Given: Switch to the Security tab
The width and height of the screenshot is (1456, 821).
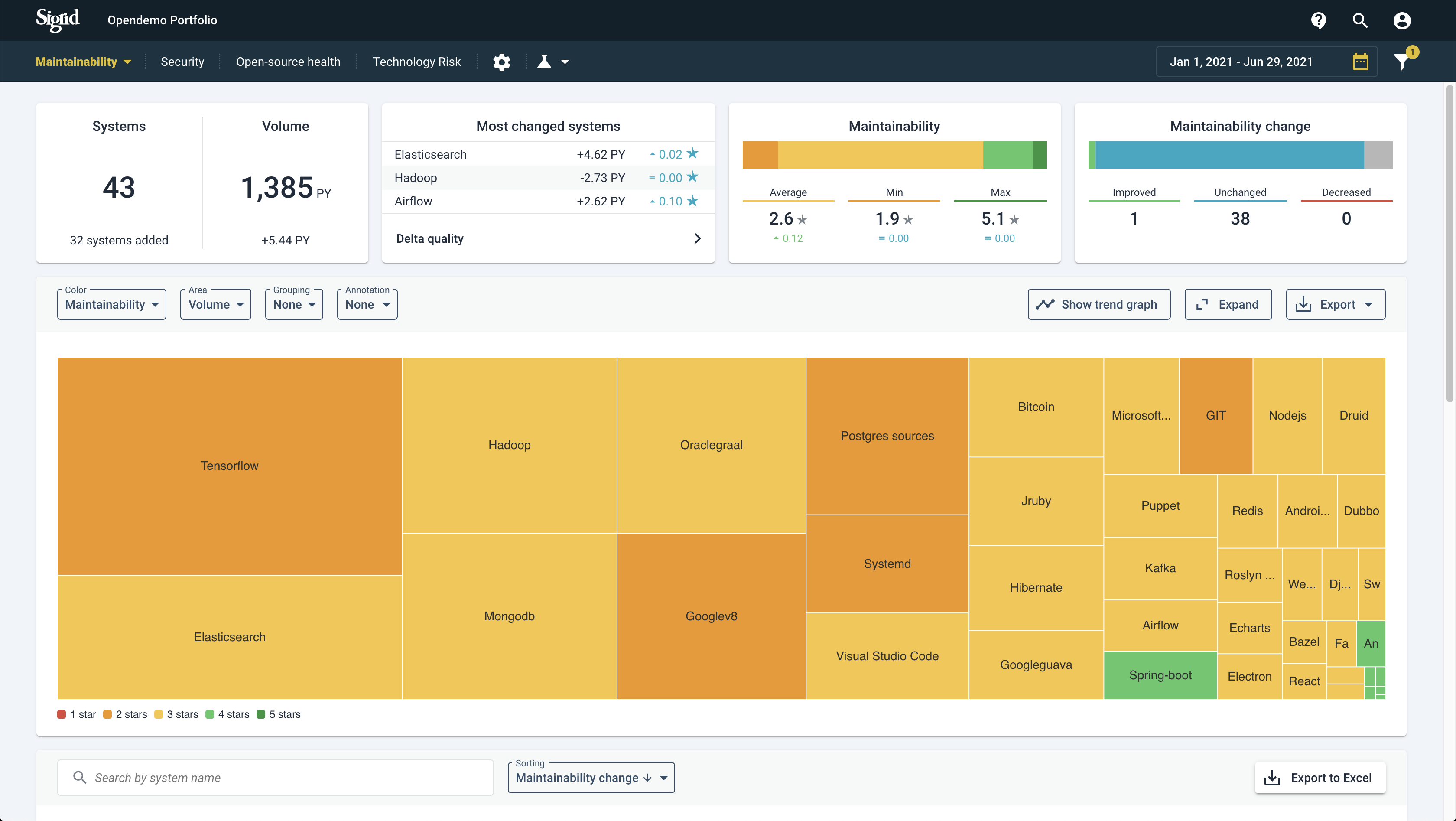Looking at the screenshot, I should 182,62.
